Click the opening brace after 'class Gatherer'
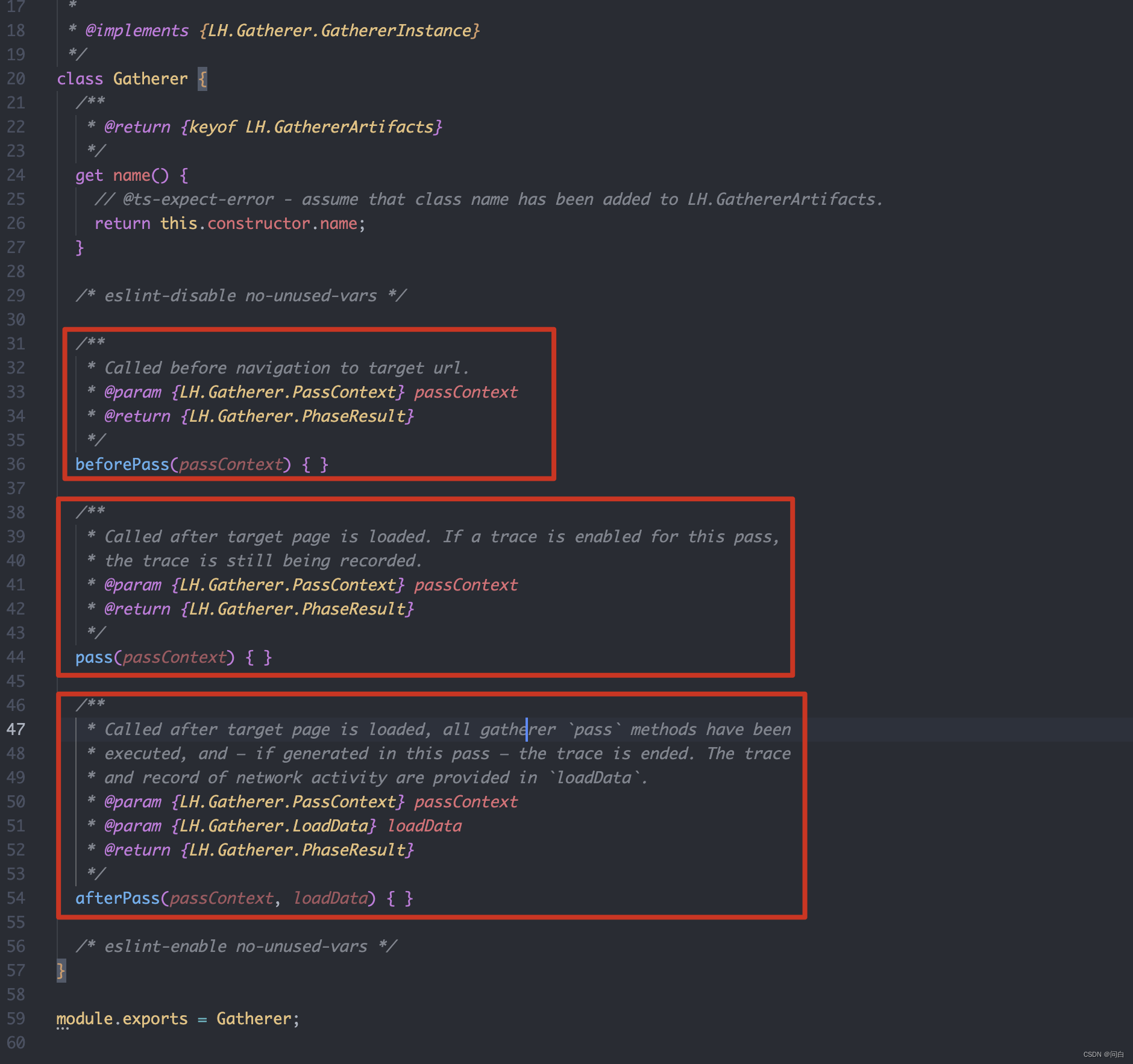The width and height of the screenshot is (1133, 1064). [x=202, y=79]
